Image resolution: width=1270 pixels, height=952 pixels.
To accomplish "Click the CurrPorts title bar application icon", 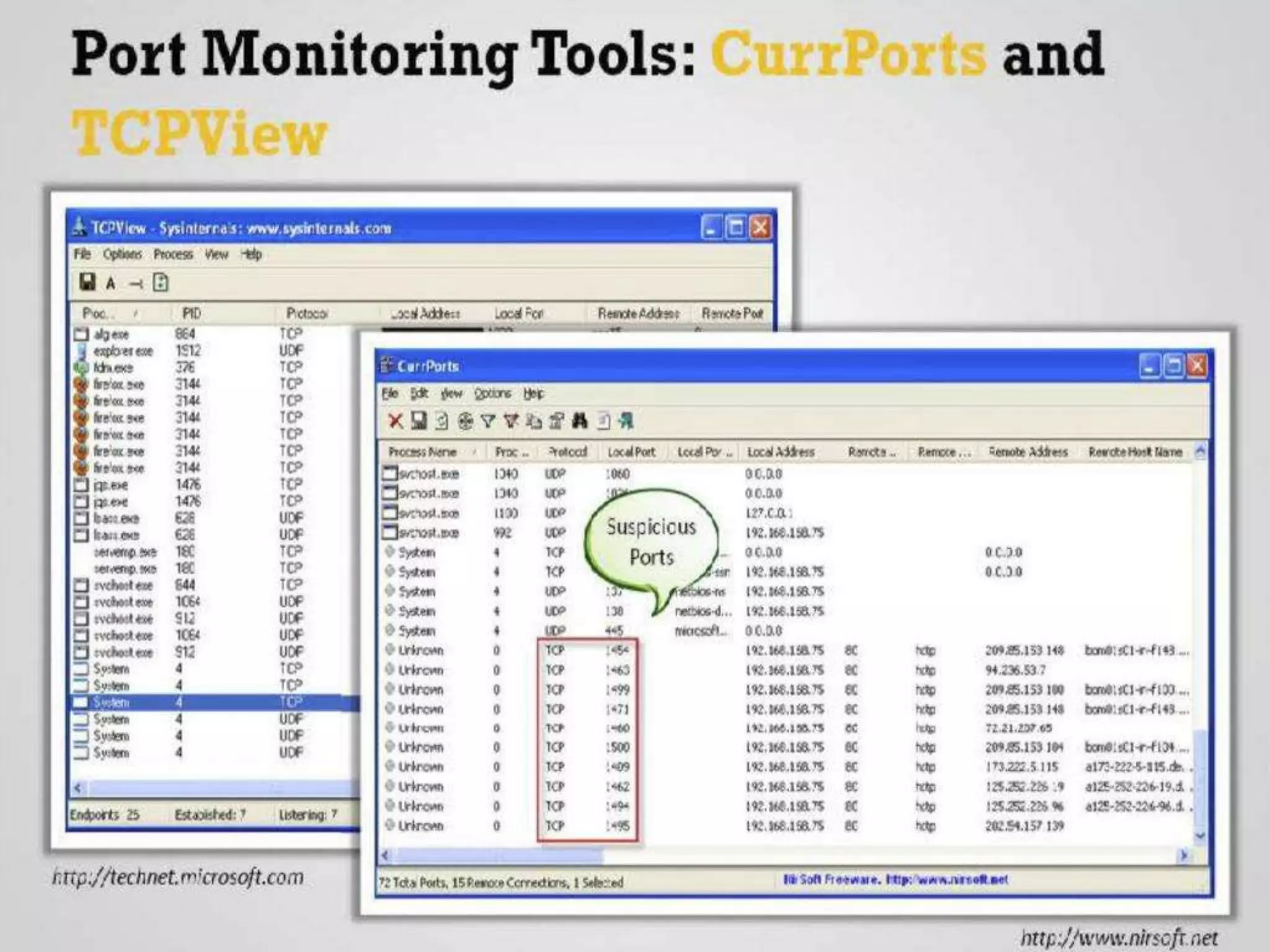I will tap(387, 366).
